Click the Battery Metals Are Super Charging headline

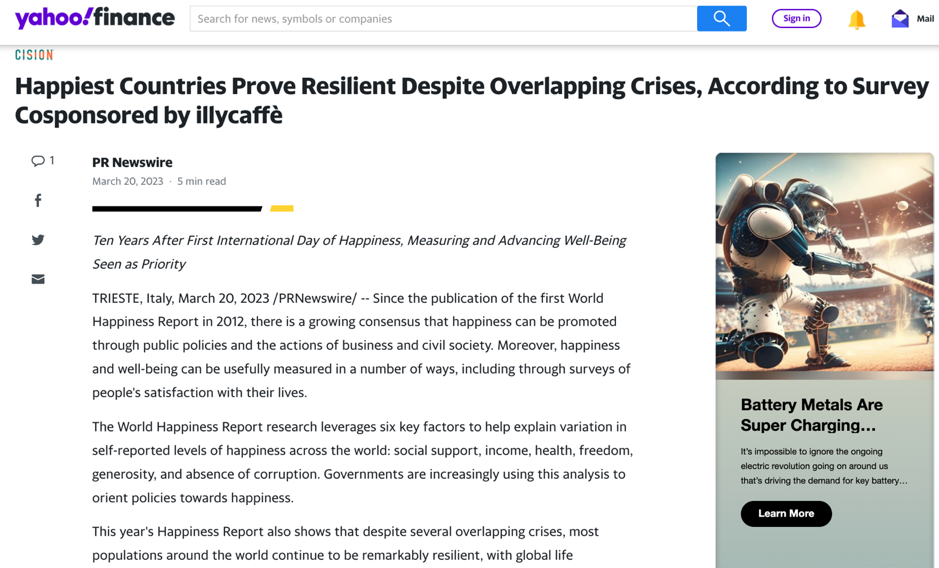click(811, 415)
